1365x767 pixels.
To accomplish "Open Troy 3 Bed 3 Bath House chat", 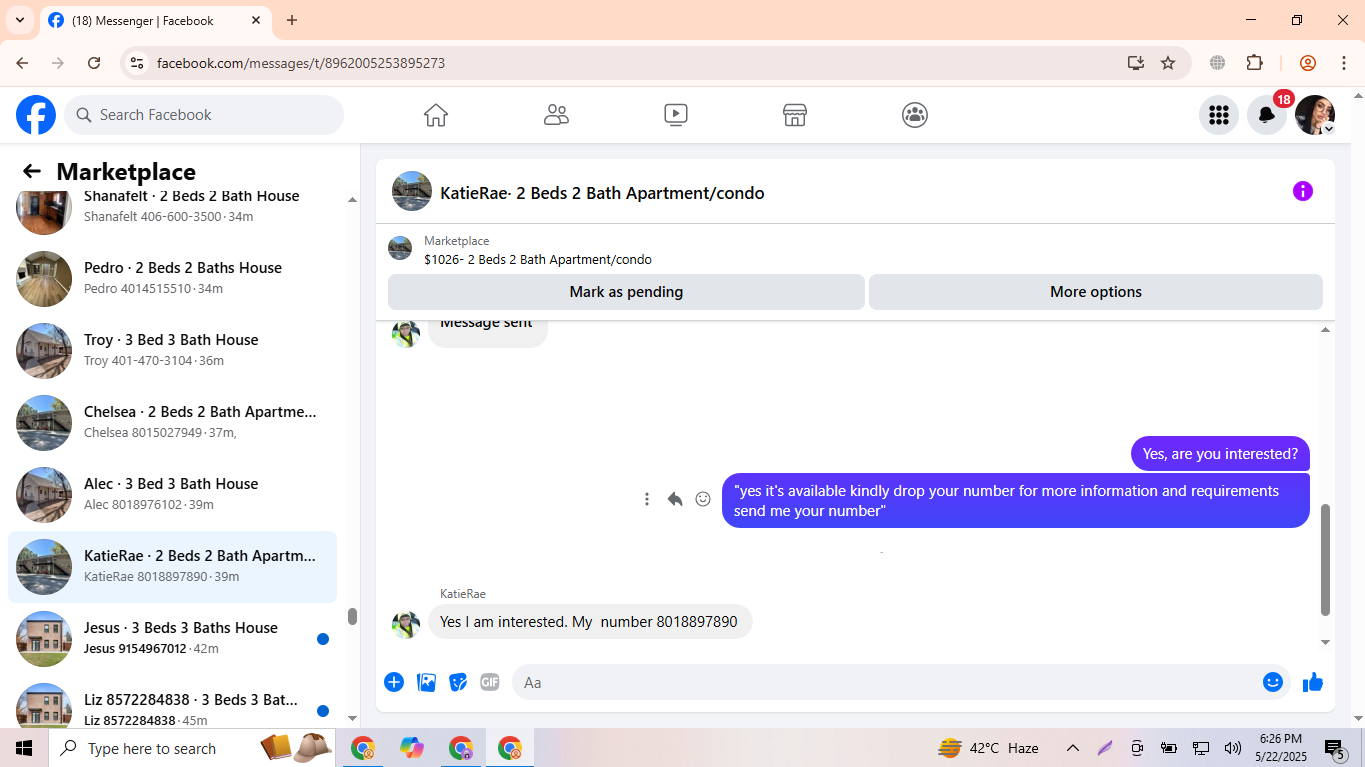I will [x=172, y=350].
